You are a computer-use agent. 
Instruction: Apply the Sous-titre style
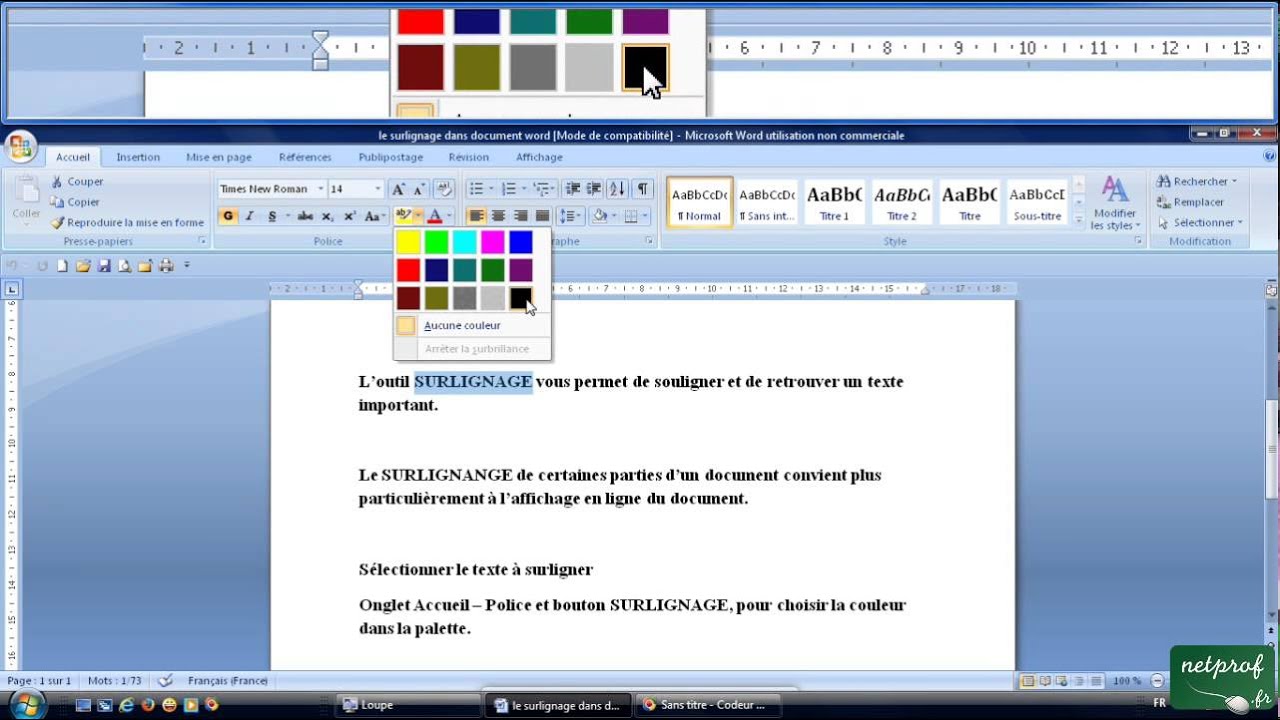pyautogui.click(x=1037, y=203)
